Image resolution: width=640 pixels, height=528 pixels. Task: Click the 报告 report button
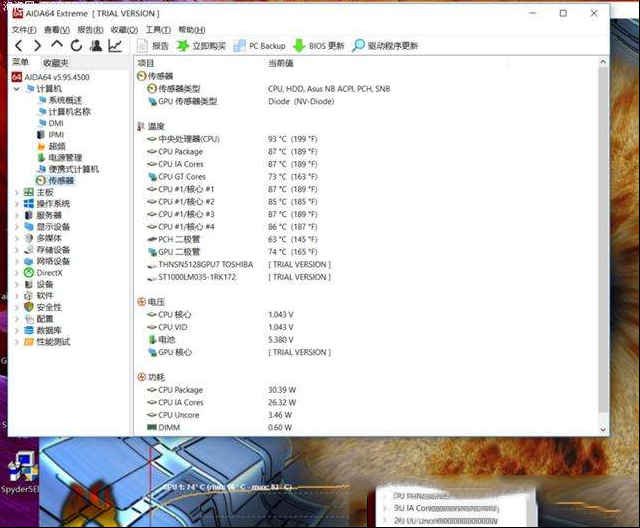tap(153, 46)
